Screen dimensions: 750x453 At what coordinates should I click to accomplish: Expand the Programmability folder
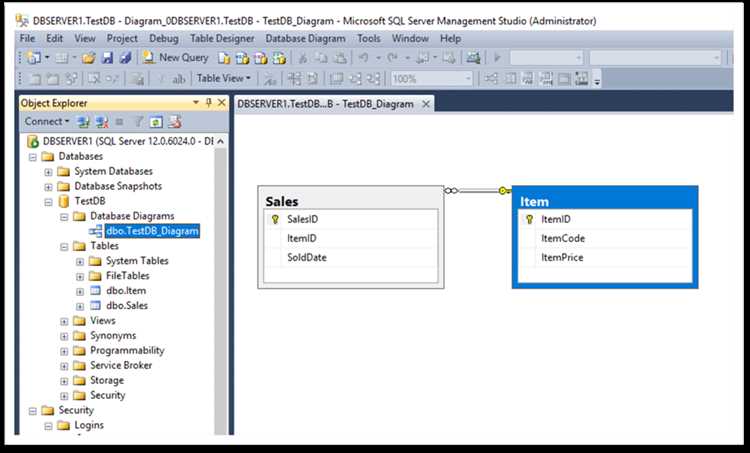[x=64, y=351]
